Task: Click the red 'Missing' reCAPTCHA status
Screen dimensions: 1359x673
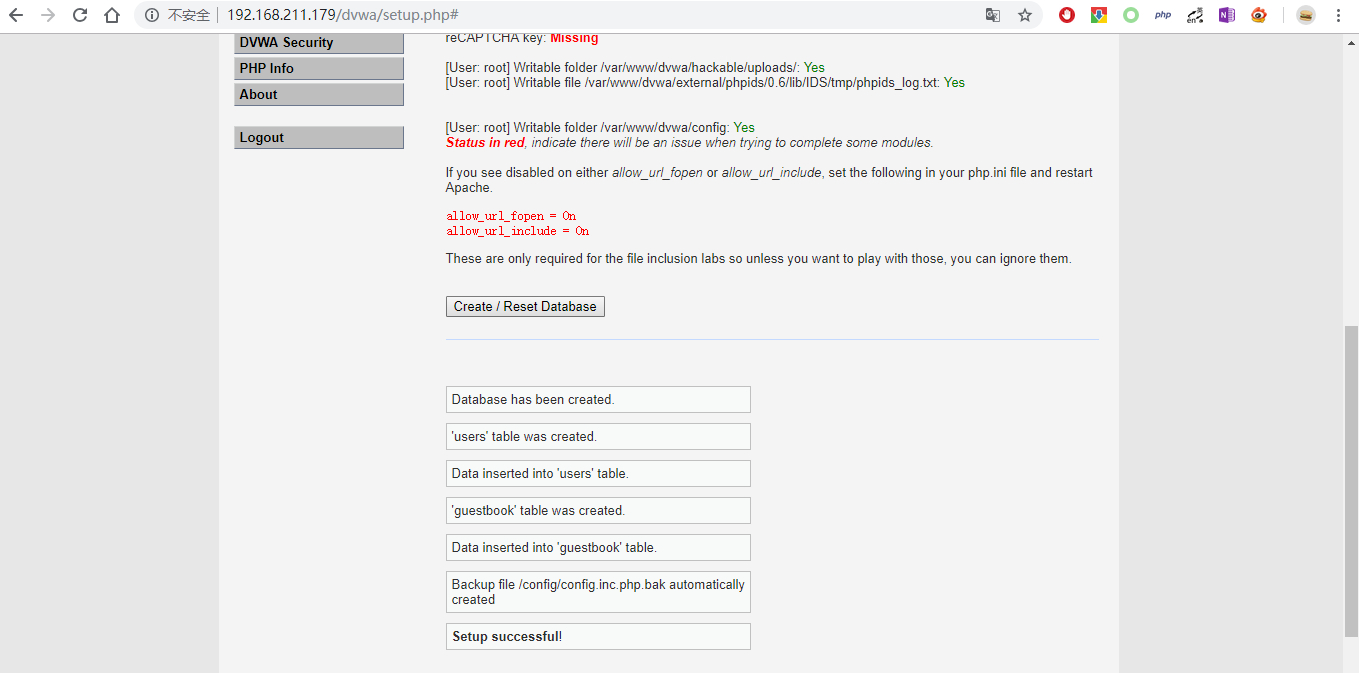Action: [574, 38]
